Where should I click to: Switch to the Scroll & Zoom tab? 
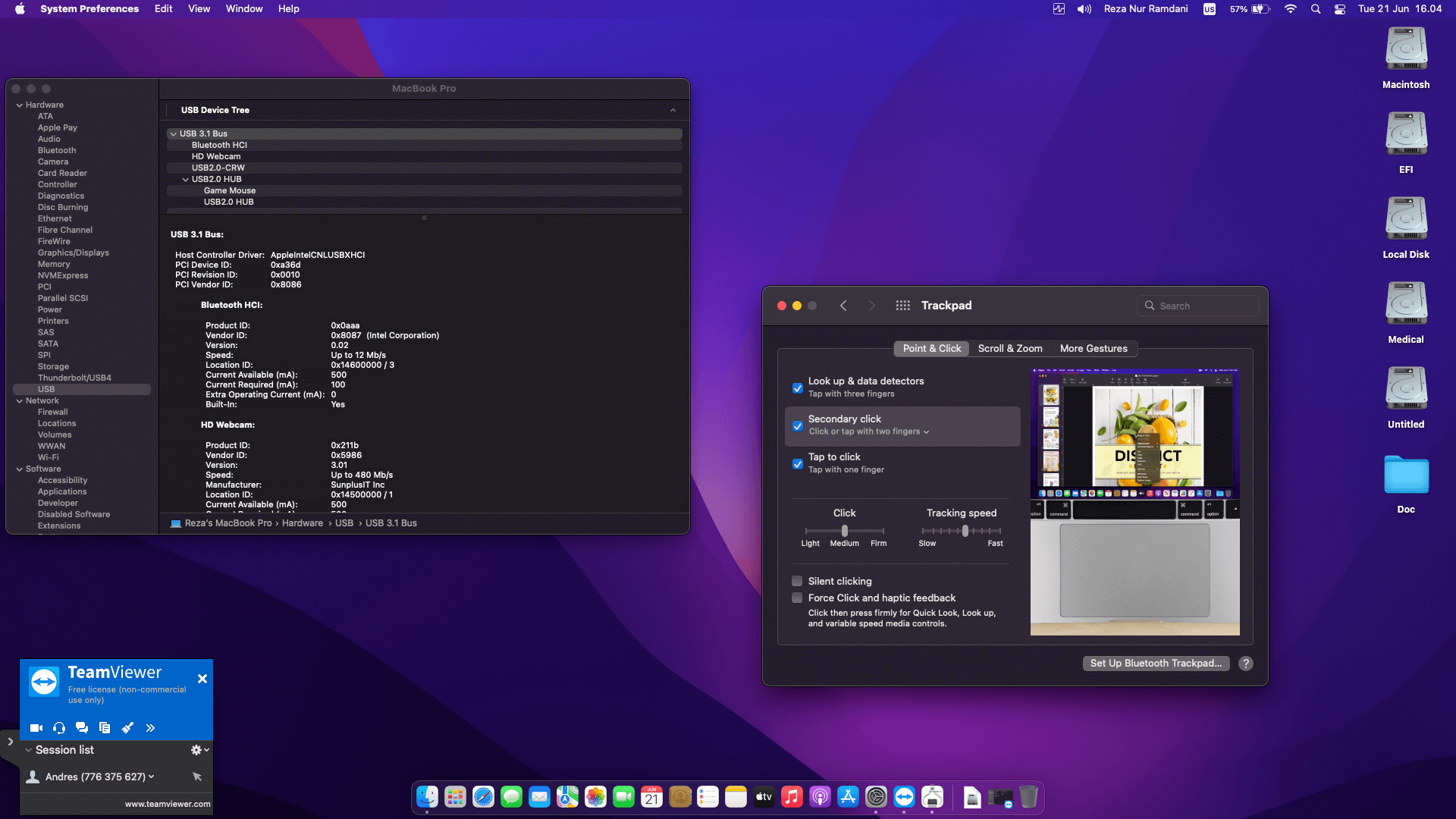click(1010, 349)
